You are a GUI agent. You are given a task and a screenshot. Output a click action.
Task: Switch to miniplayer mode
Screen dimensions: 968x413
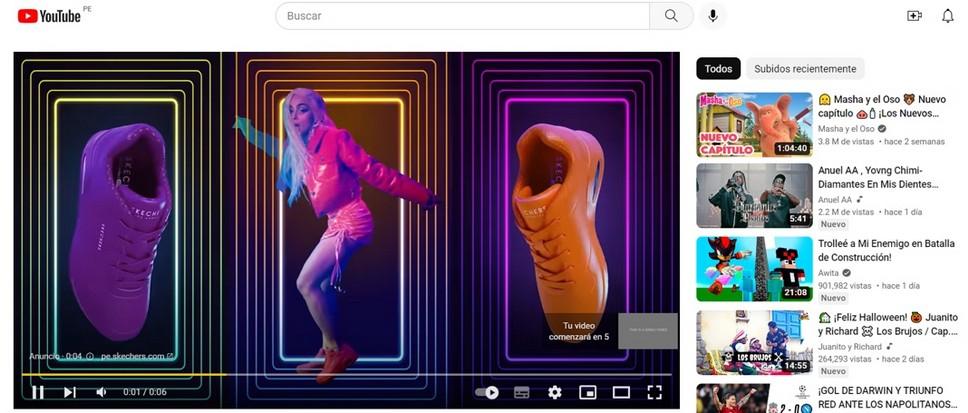[x=588, y=392]
